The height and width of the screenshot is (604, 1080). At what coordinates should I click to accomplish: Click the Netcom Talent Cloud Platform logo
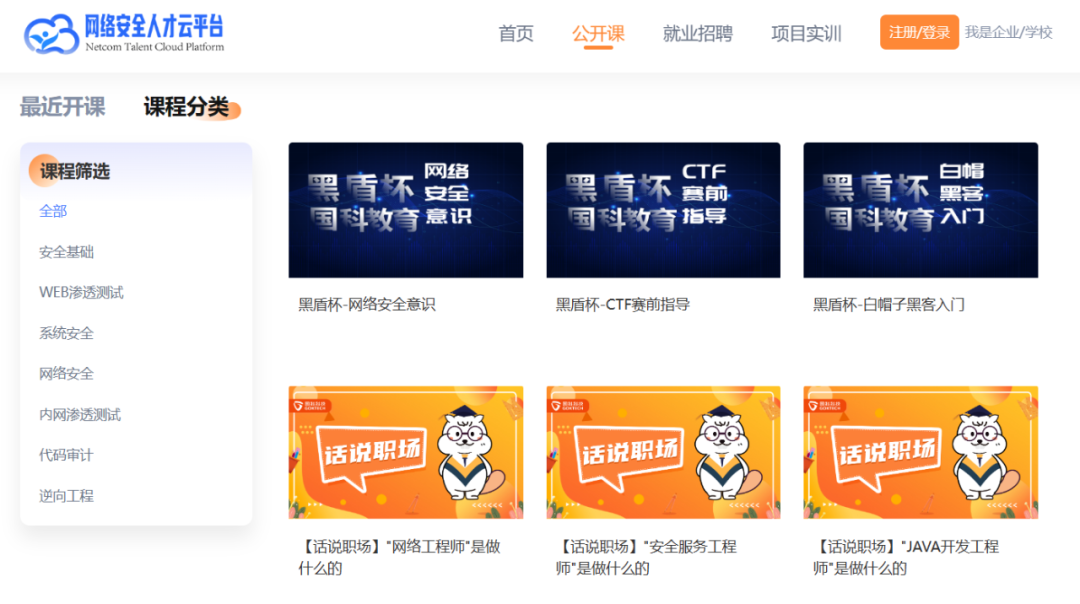pos(124,33)
